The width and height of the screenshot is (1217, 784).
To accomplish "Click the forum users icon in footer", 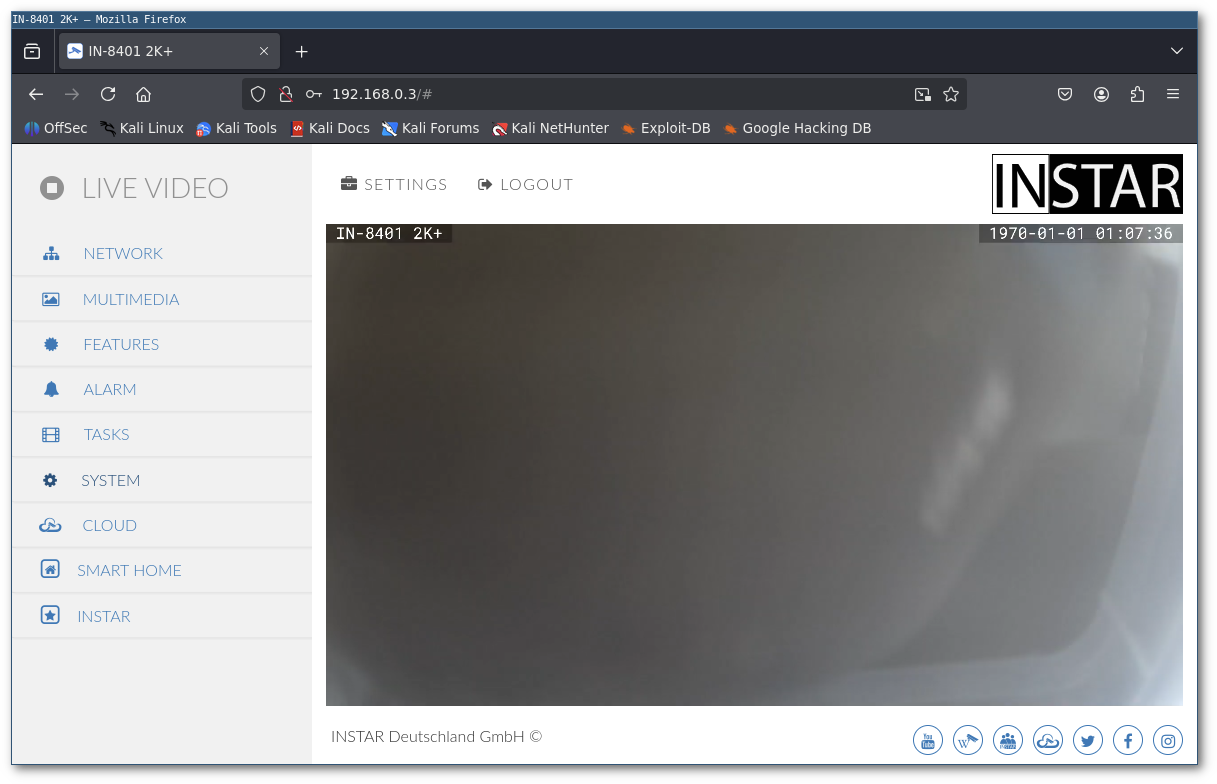I will [x=1008, y=741].
